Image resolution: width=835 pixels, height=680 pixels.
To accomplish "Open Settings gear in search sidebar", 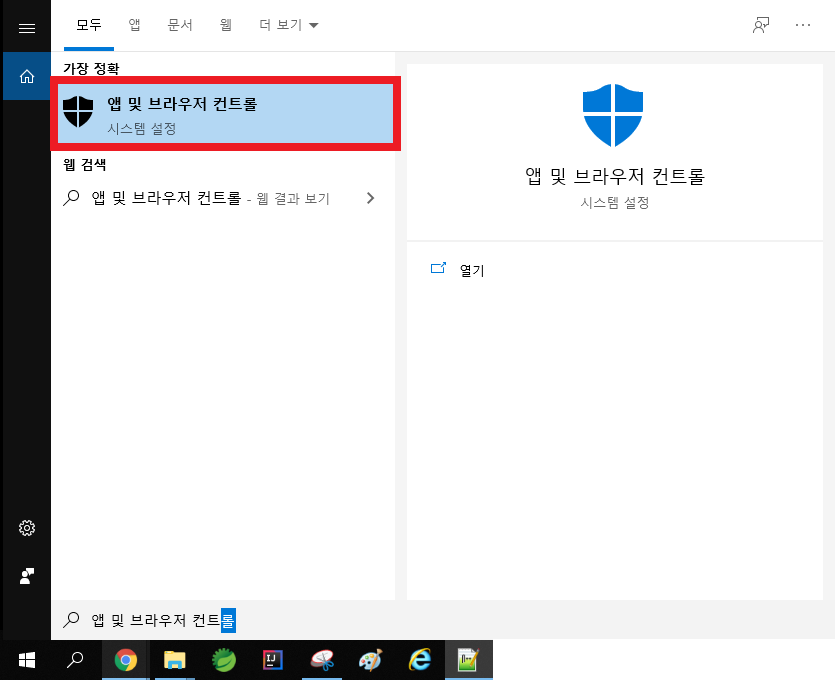I will click(x=27, y=528).
